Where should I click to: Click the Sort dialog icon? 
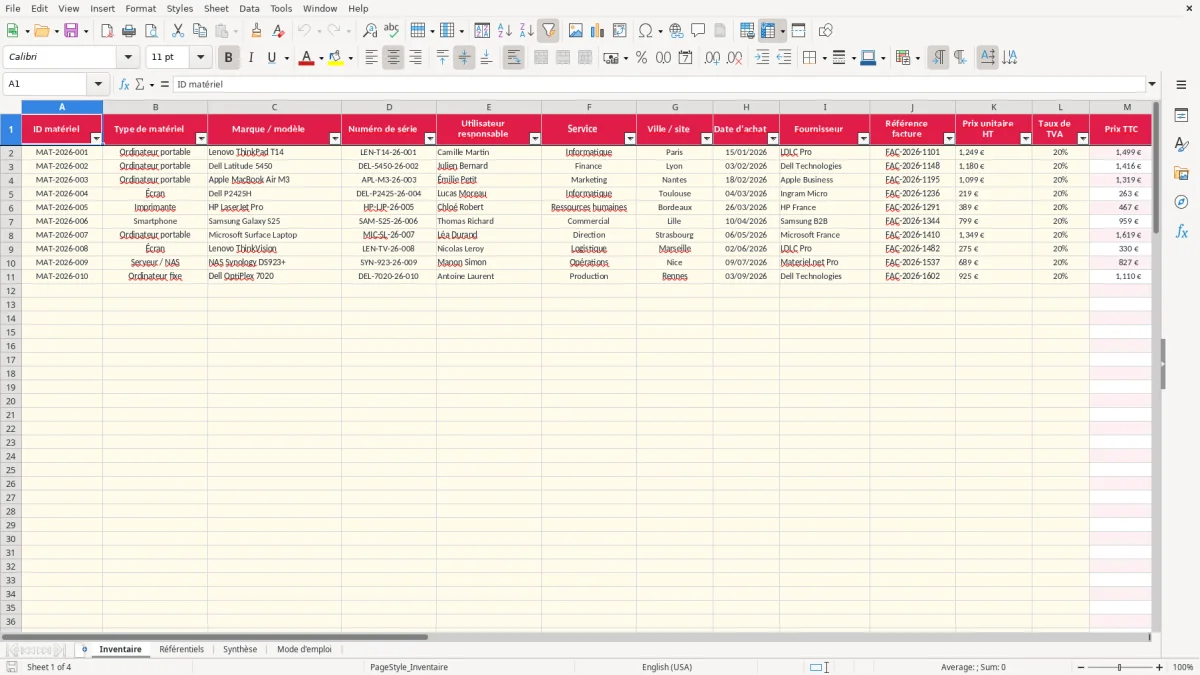click(x=482, y=31)
